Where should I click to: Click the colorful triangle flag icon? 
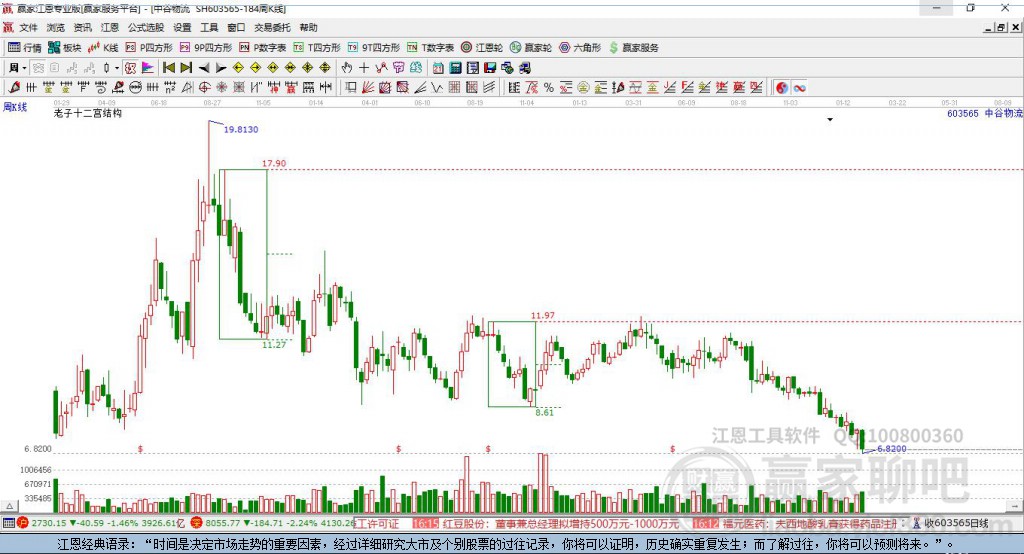click(148, 68)
